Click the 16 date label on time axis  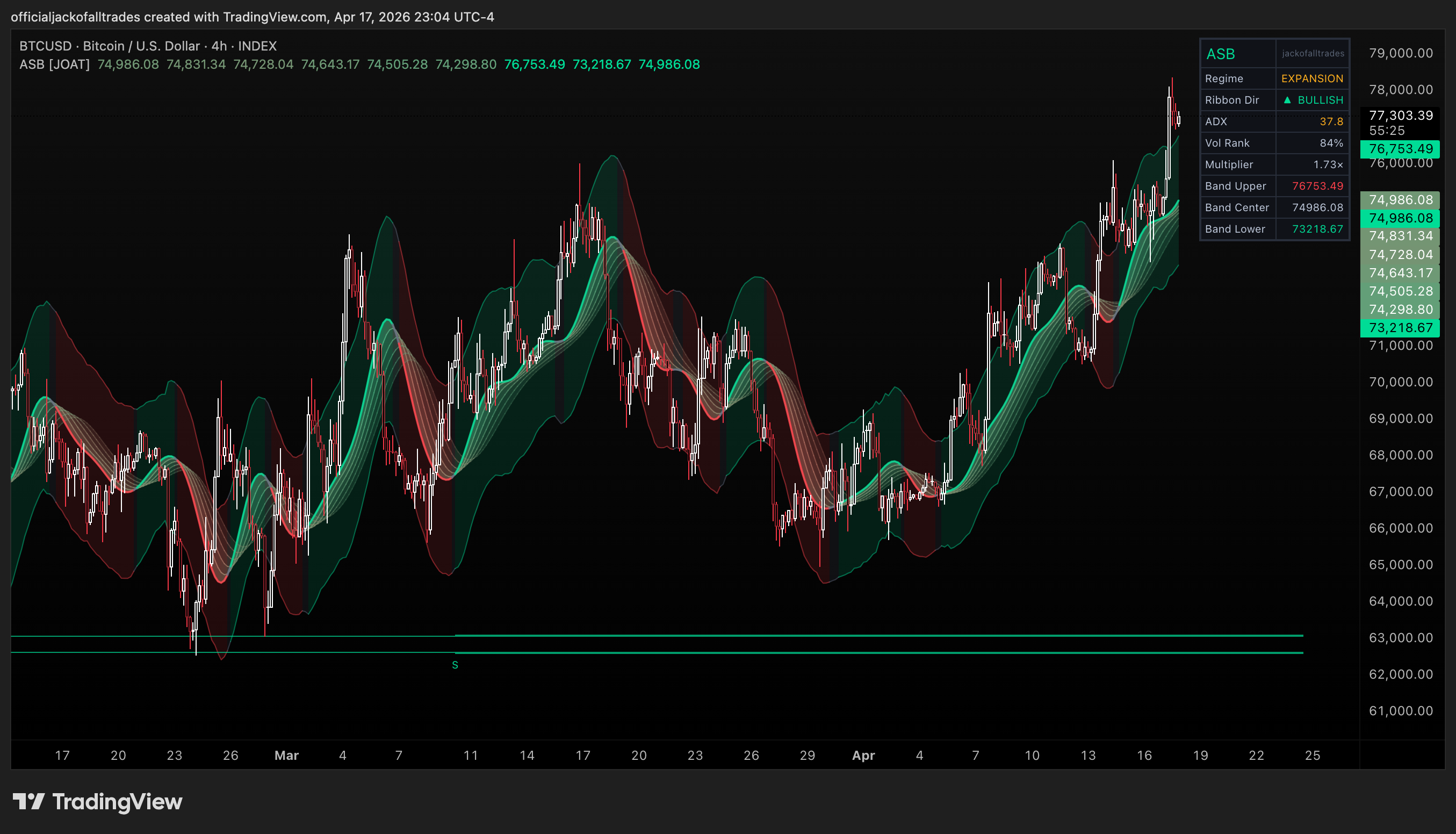pos(1144,755)
